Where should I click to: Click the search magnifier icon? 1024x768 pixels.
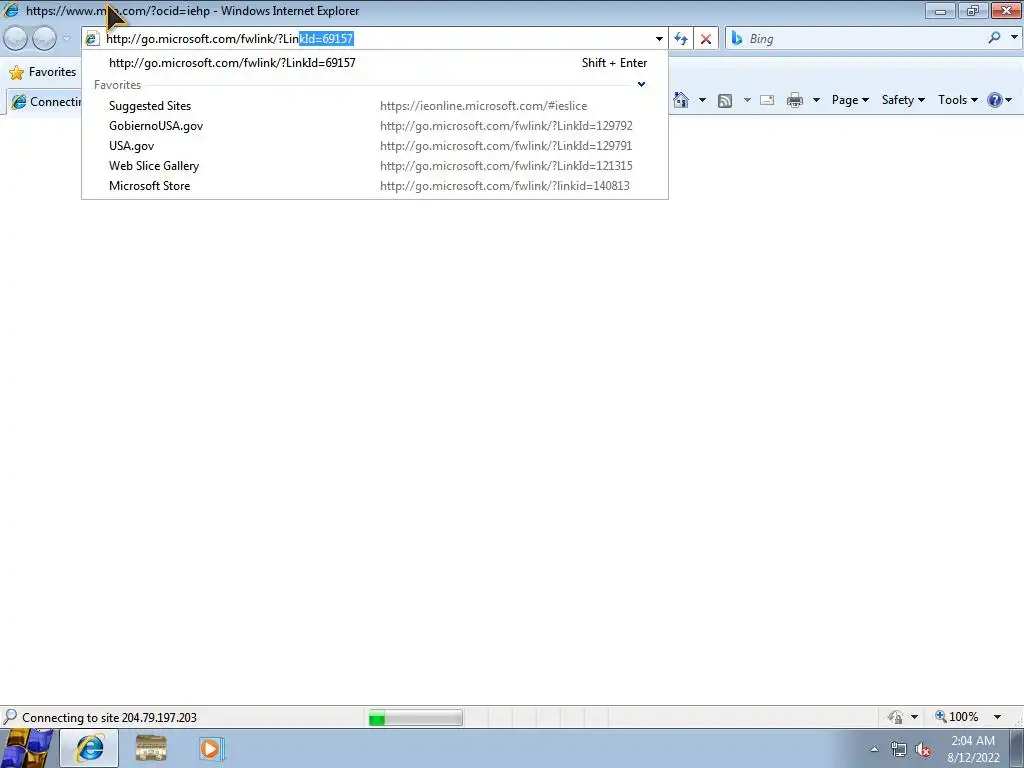click(x=994, y=38)
